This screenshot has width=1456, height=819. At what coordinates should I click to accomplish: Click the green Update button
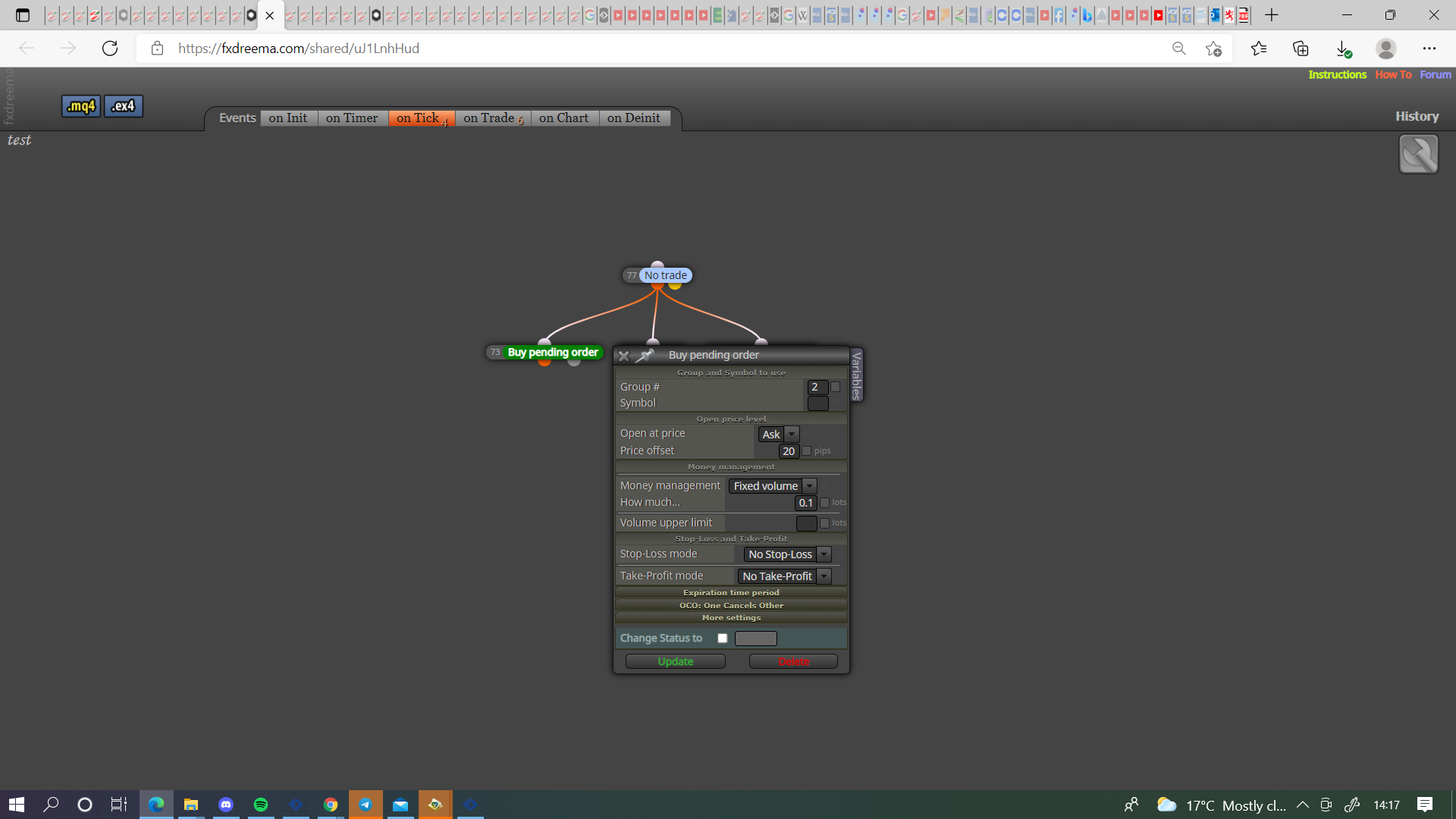[676, 662]
